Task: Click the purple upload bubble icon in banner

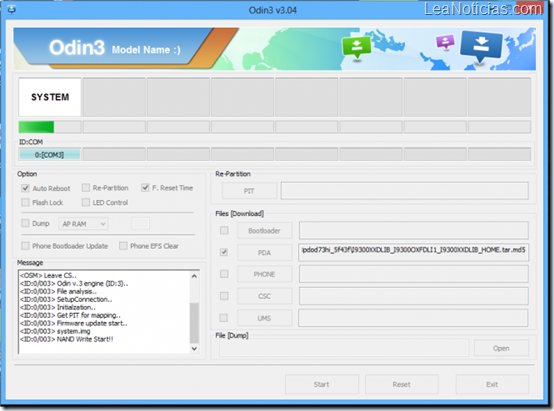Action: coord(445,42)
